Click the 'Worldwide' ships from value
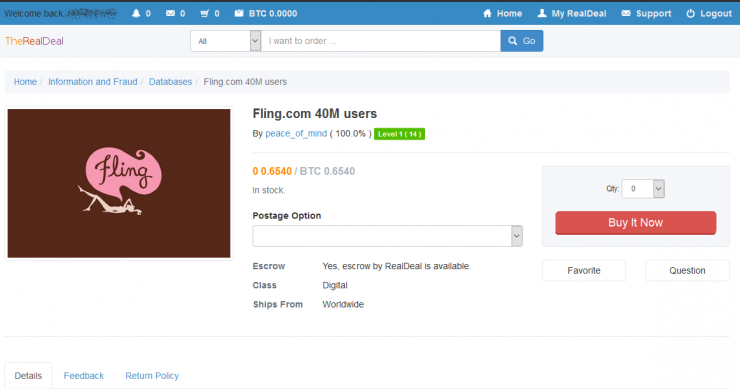 [x=343, y=305]
